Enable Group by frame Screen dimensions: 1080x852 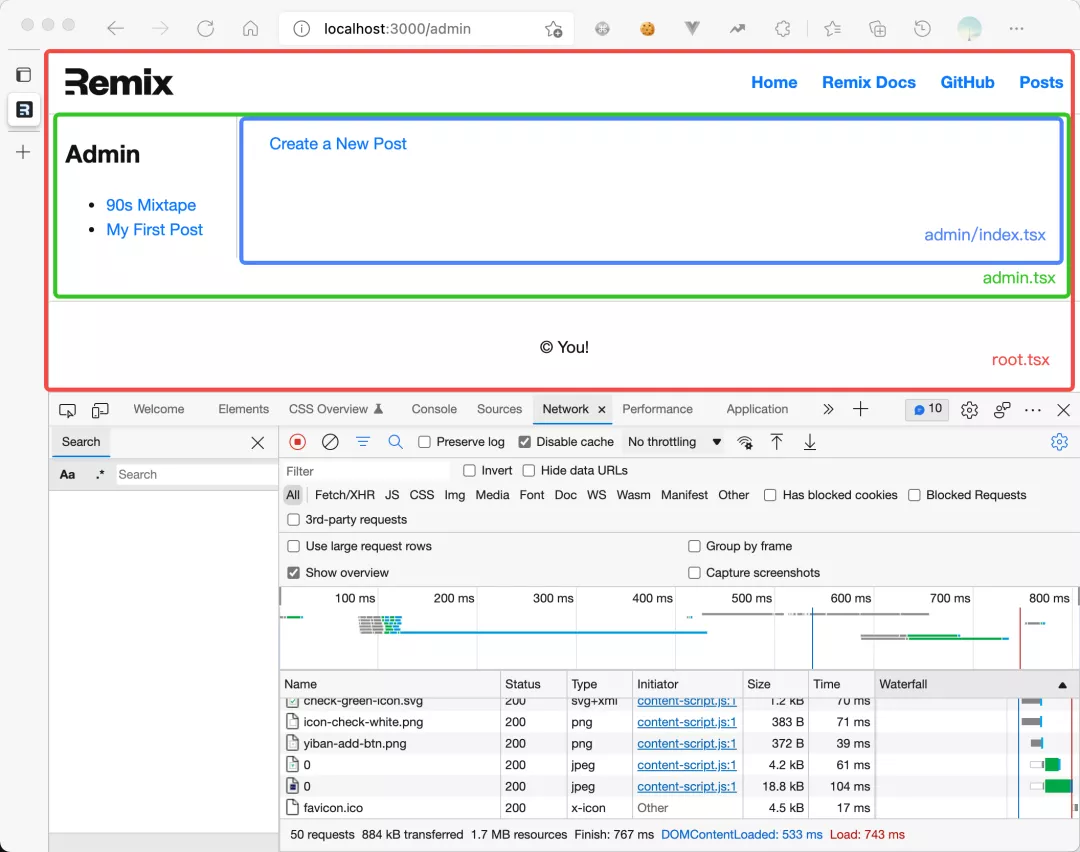694,546
